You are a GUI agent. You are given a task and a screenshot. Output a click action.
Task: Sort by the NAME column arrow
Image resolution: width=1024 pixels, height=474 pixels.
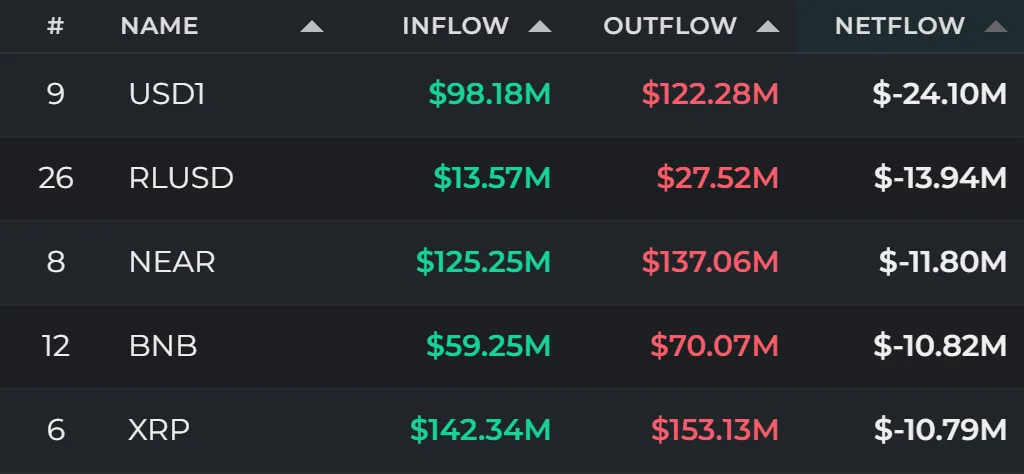pyautogui.click(x=312, y=27)
